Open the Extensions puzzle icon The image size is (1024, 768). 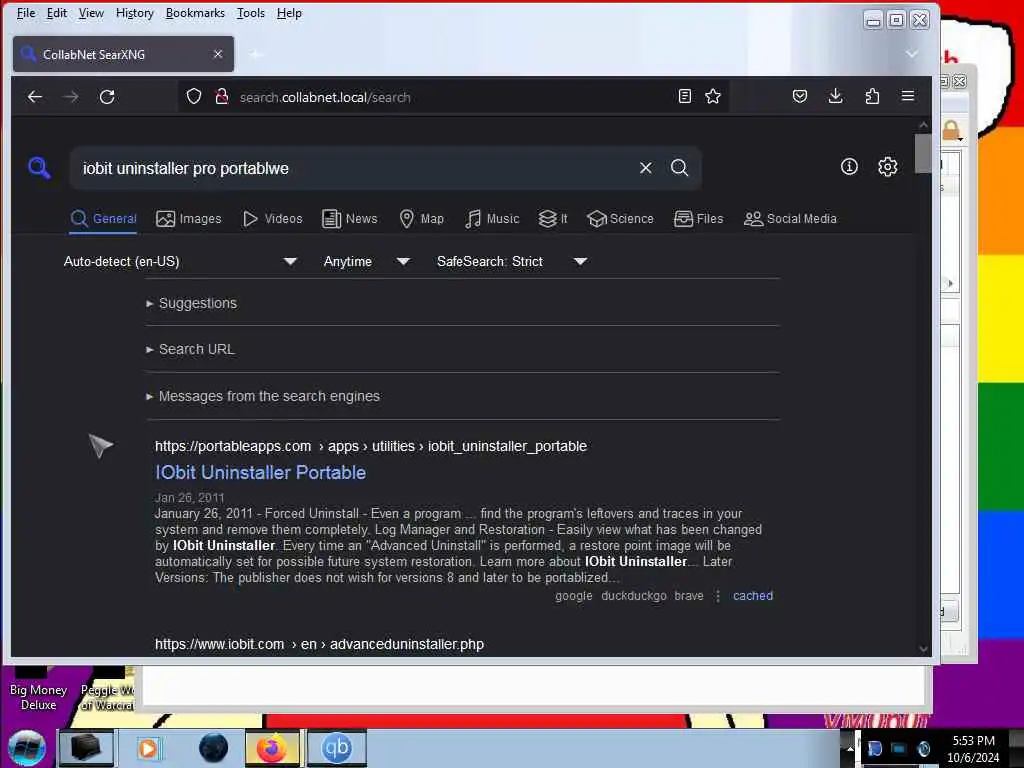pyautogui.click(x=872, y=97)
